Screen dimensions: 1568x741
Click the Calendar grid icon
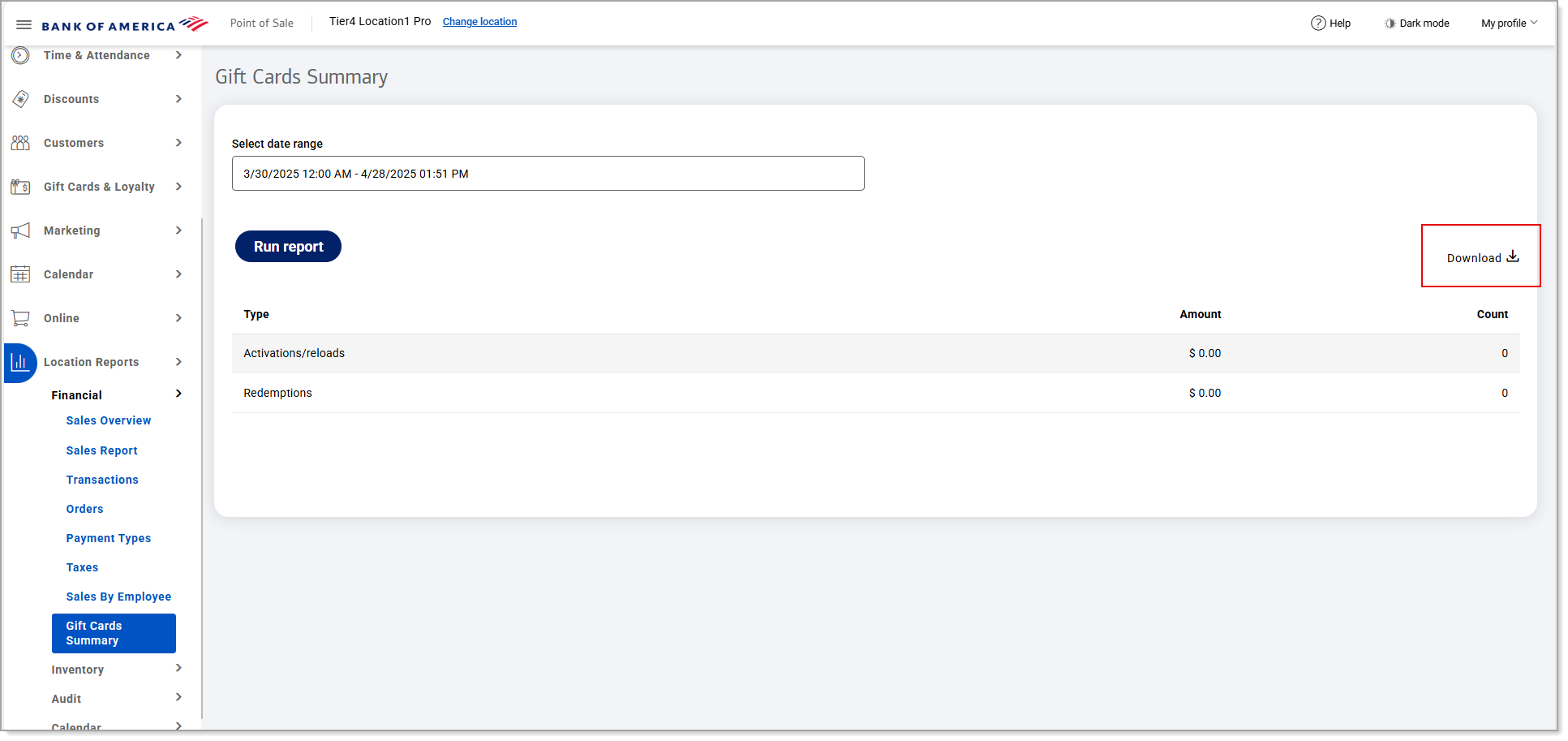click(x=20, y=274)
